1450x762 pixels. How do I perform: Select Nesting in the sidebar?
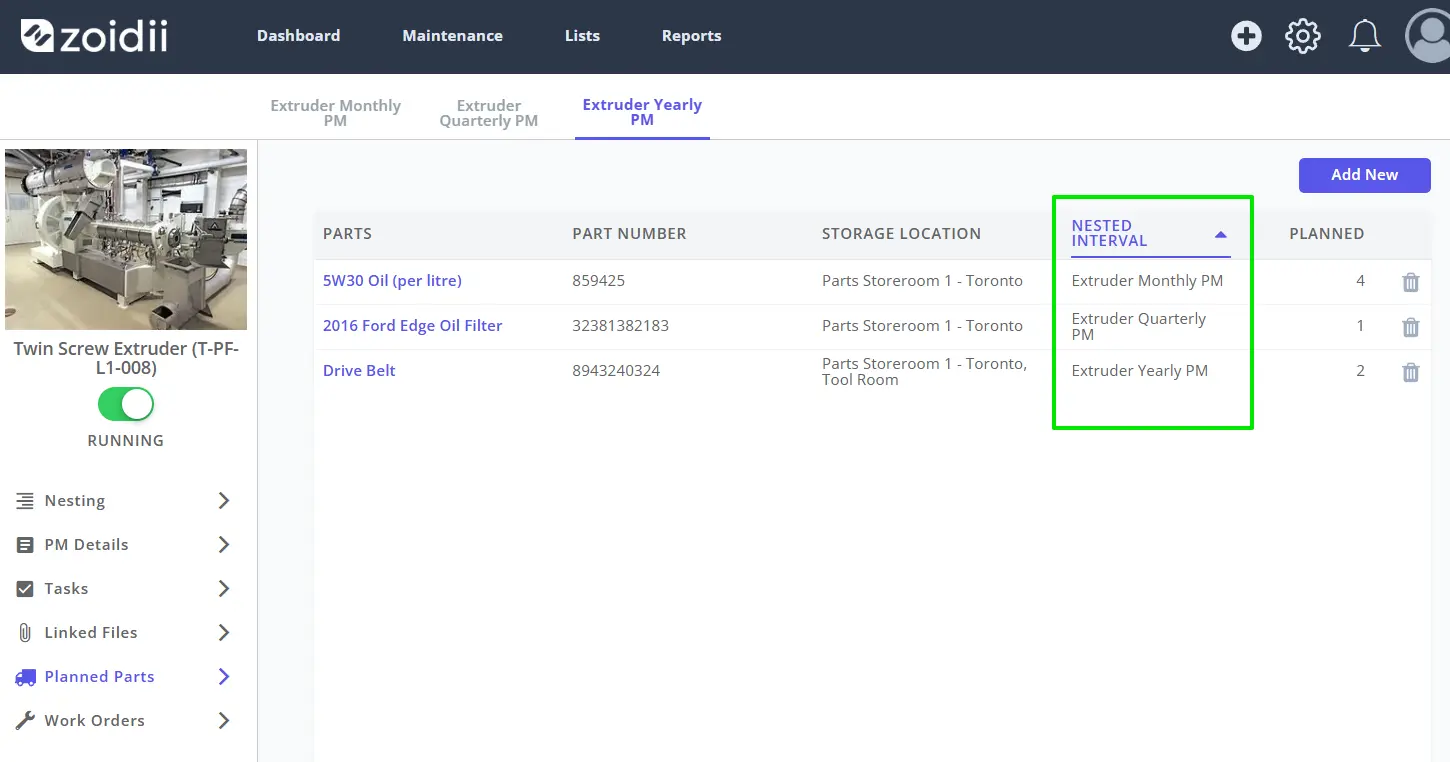point(75,501)
